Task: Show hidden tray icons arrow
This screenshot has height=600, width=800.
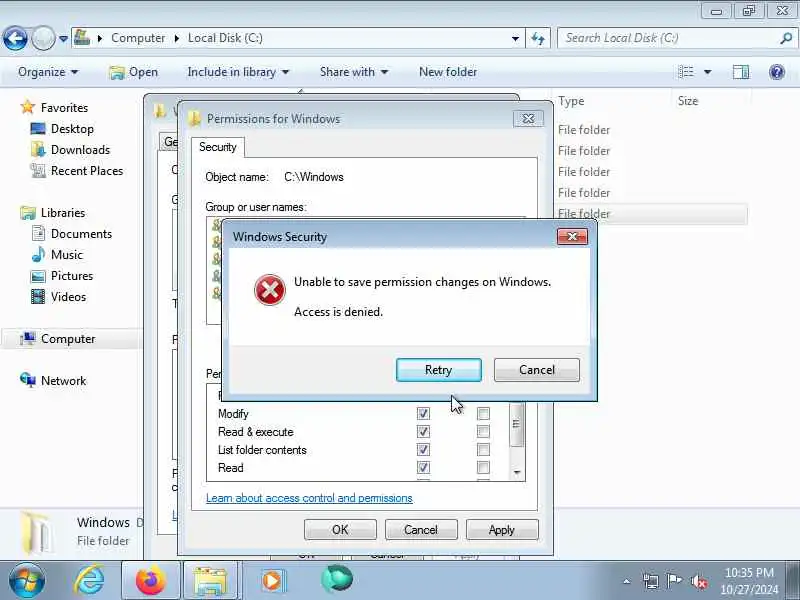Action: 627,581
